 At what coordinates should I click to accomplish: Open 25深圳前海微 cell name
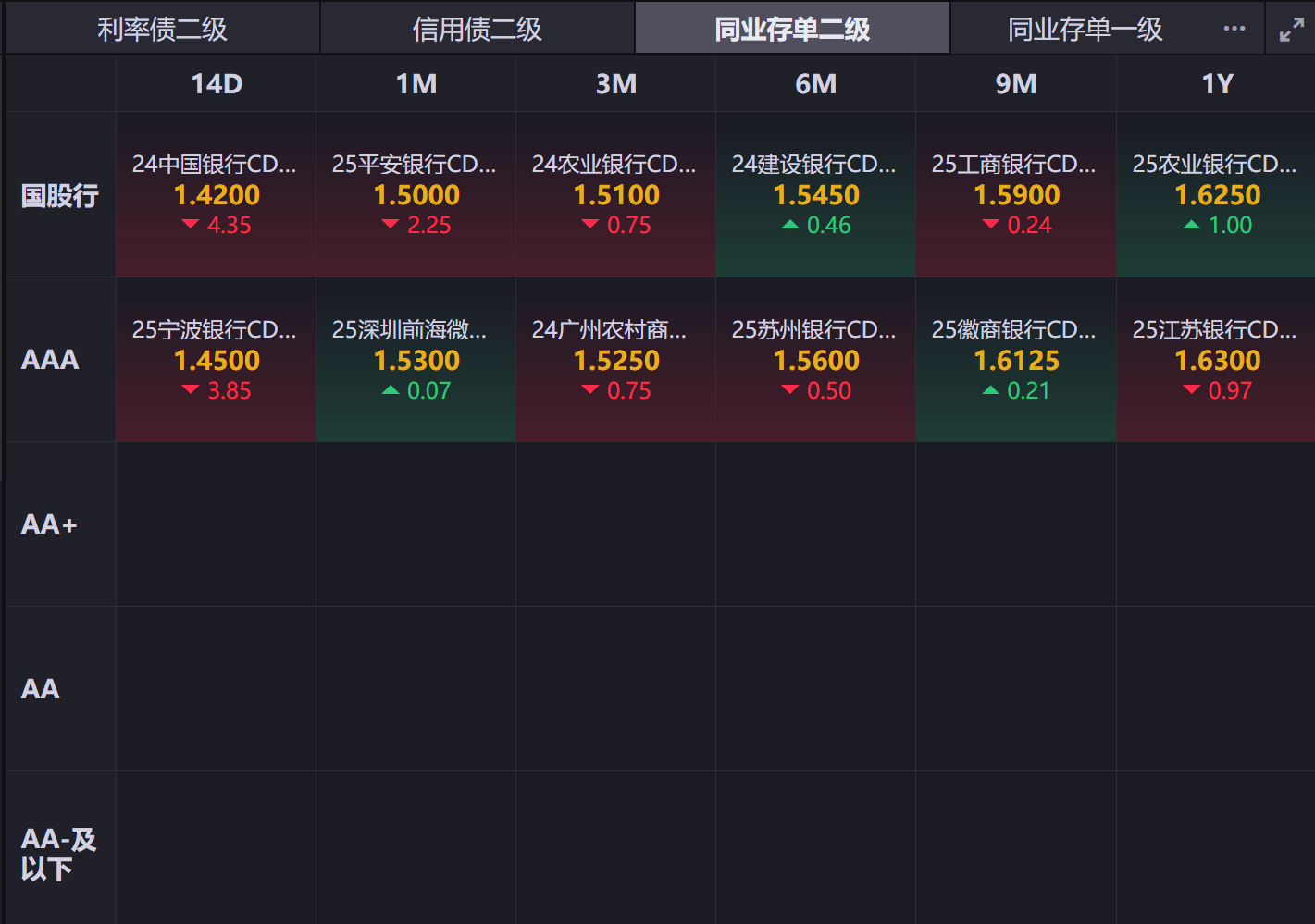[409, 329]
